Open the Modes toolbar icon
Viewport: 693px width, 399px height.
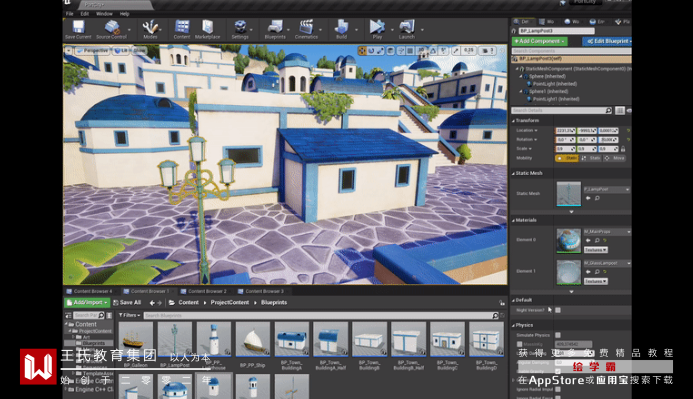tap(150, 30)
